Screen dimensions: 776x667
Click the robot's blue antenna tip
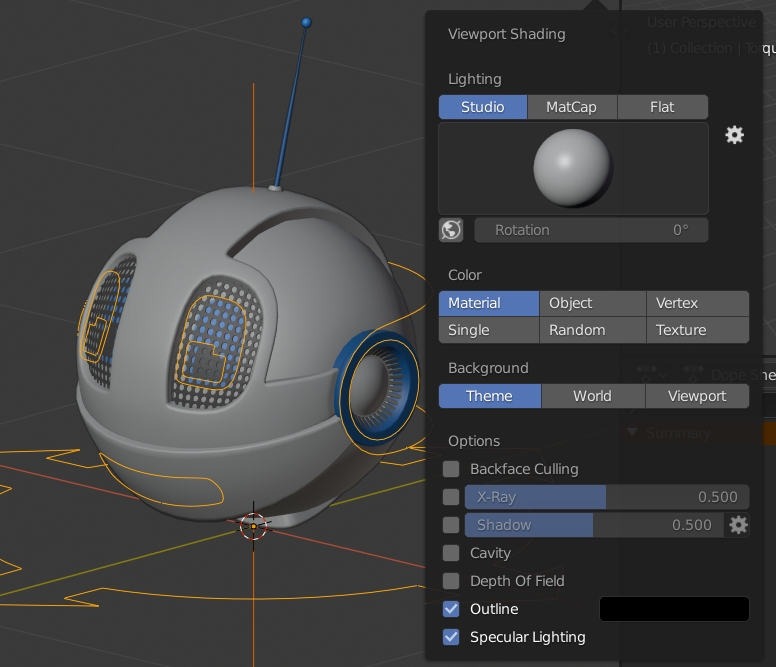pyautogui.click(x=306, y=22)
